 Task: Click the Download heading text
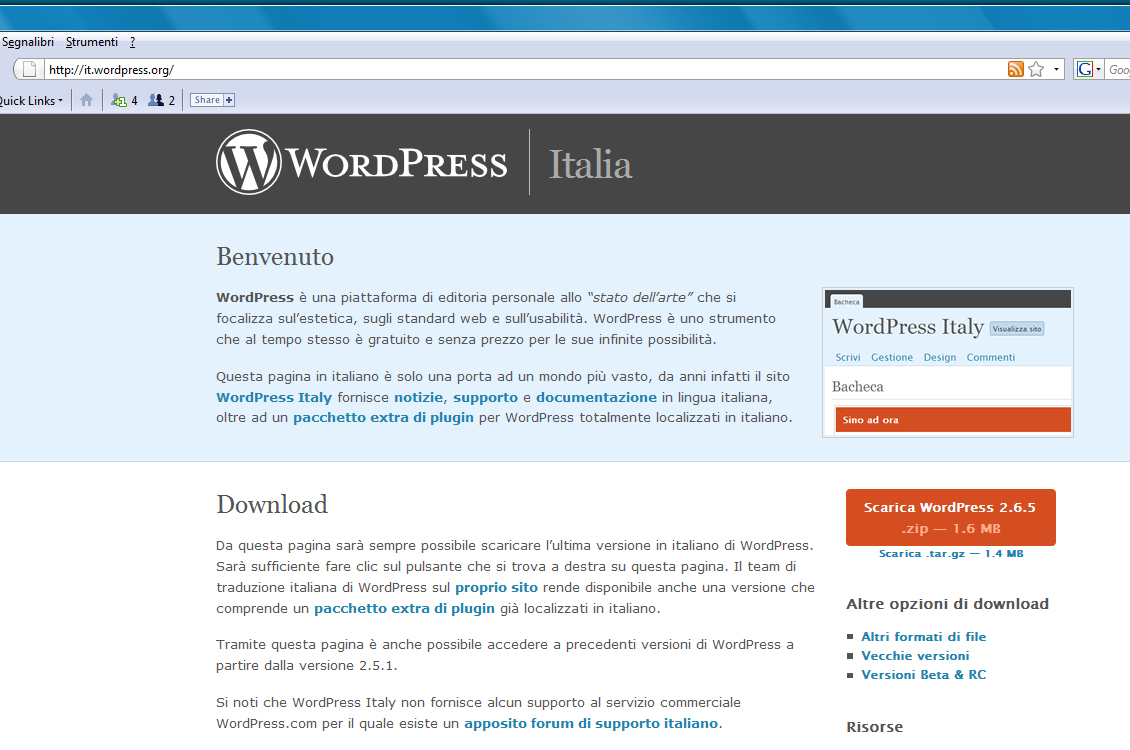tap(272, 504)
